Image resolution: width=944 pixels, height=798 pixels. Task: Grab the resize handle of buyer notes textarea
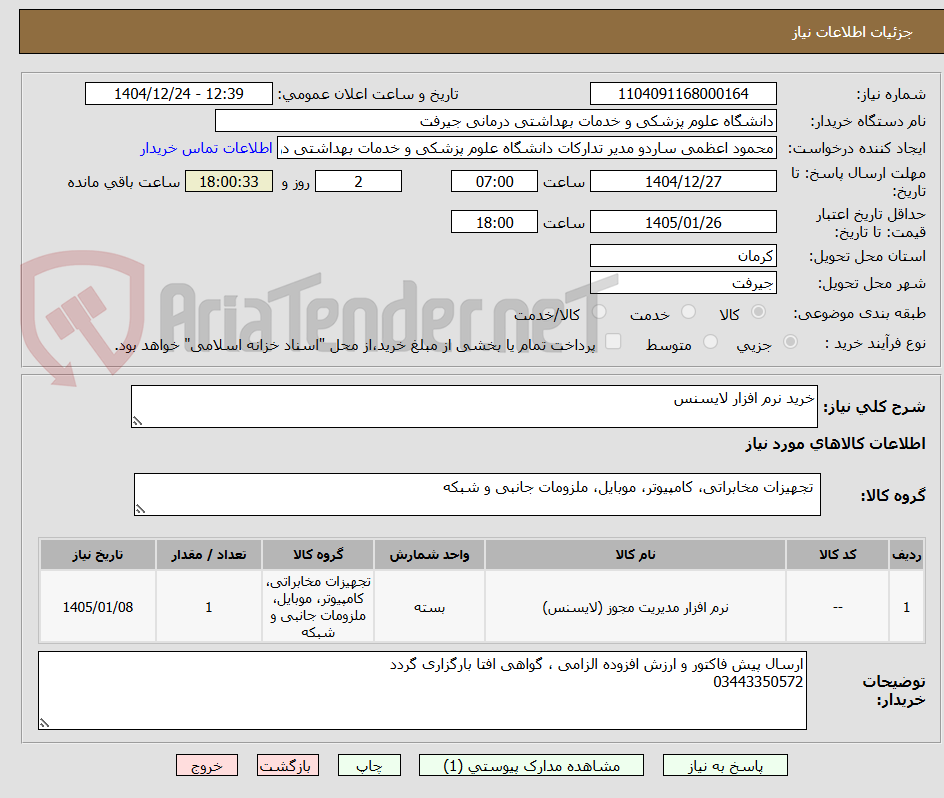(44, 723)
